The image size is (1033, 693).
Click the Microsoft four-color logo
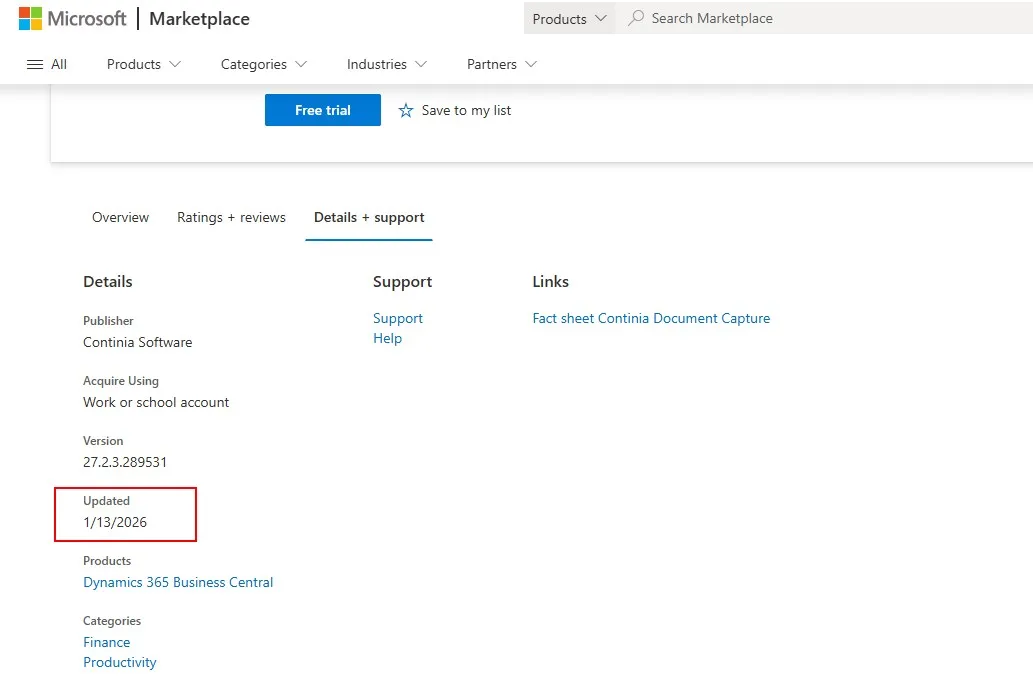[30, 18]
